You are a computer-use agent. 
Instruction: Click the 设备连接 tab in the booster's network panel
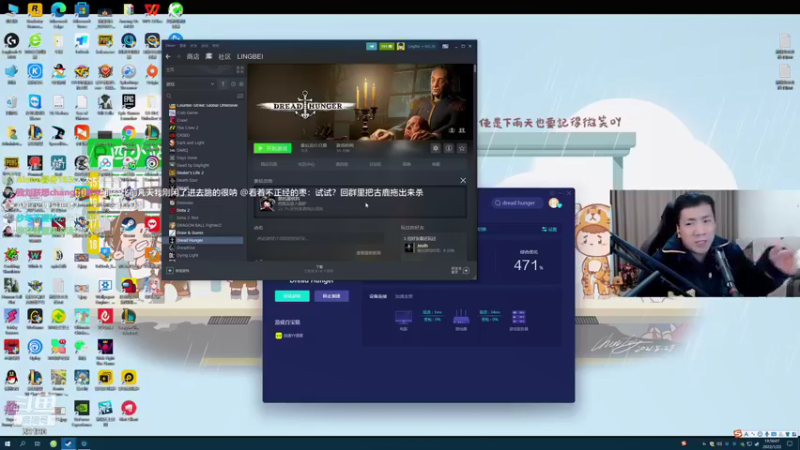pyautogui.click(x=378, y=296)
